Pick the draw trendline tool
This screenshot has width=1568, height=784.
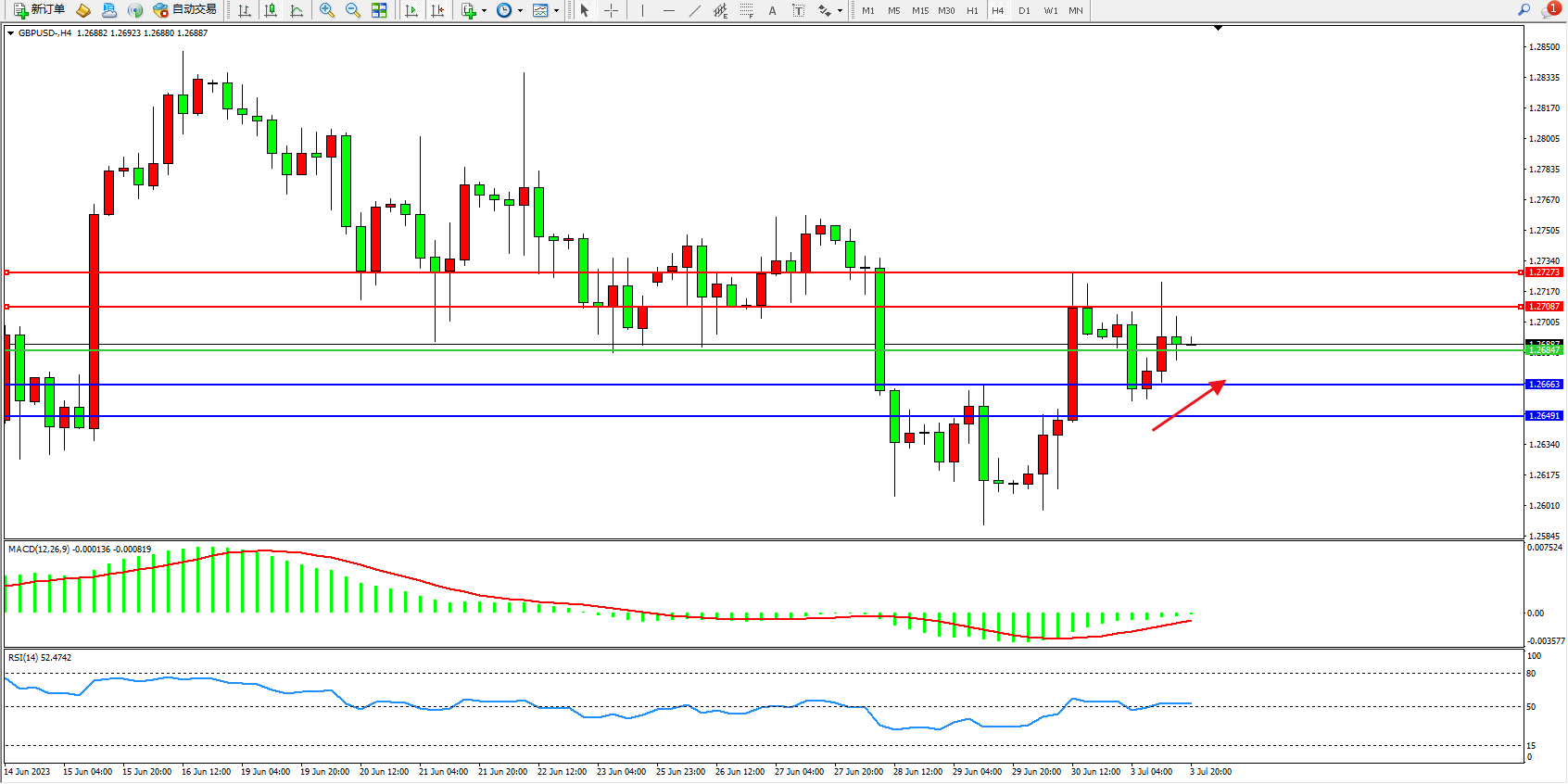pos(695,10)
